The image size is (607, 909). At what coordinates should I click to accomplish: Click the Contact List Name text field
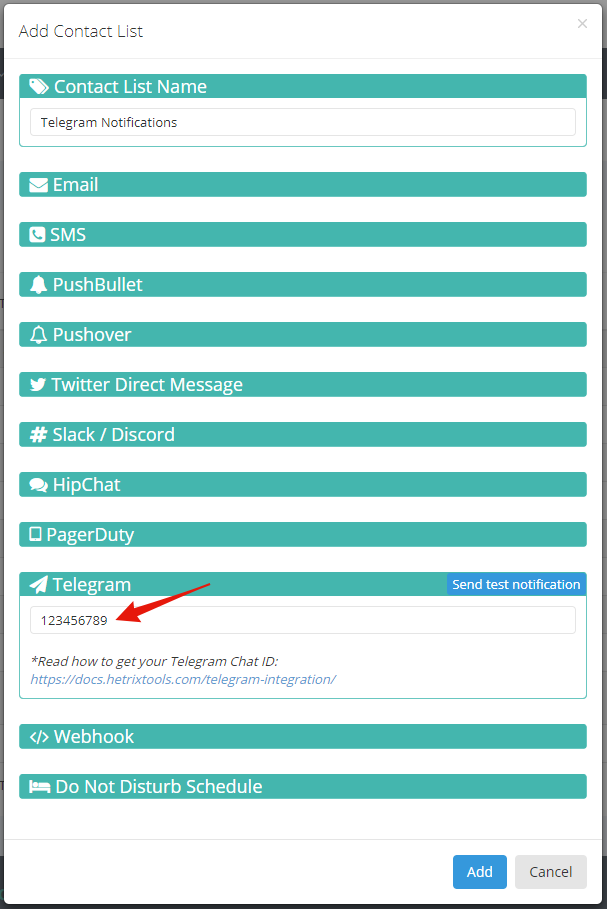point(303,122)
